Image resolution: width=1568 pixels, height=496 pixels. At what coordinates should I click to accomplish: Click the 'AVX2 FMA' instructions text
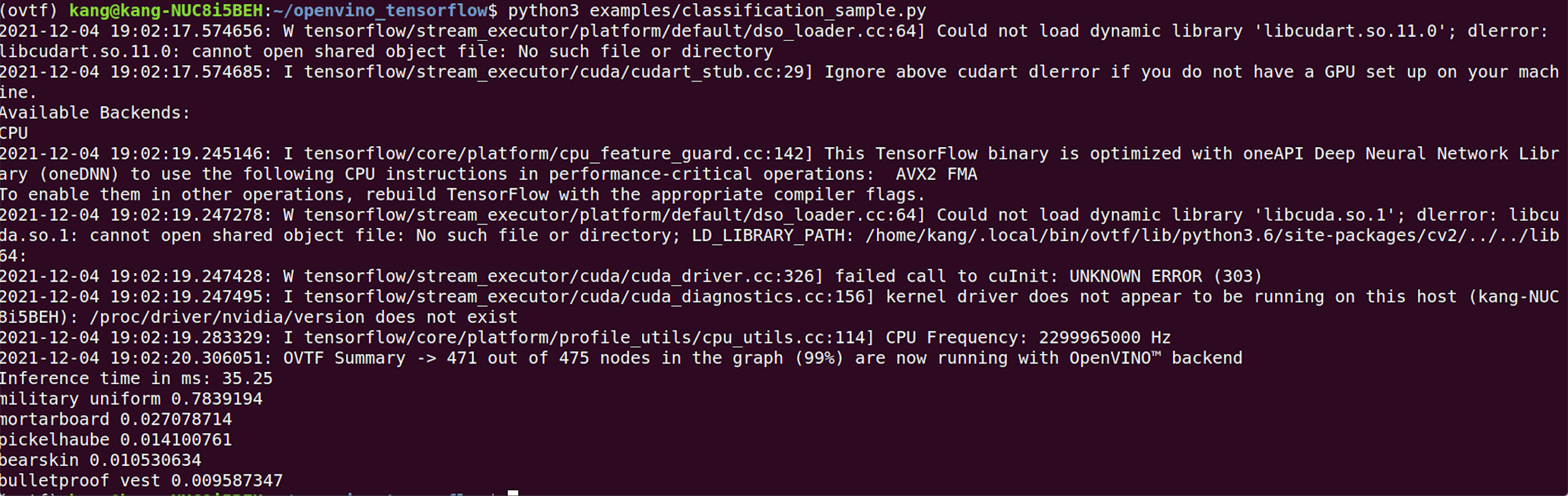936,174
